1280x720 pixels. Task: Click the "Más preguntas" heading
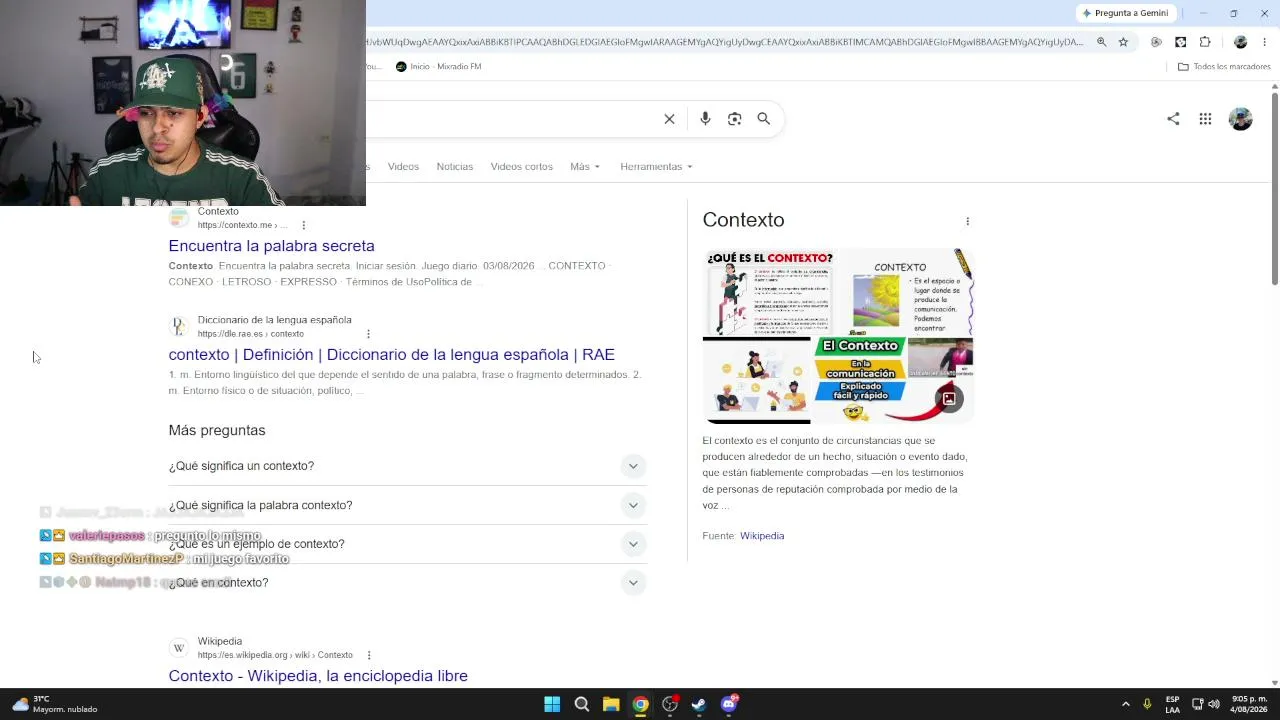[217, 430]
